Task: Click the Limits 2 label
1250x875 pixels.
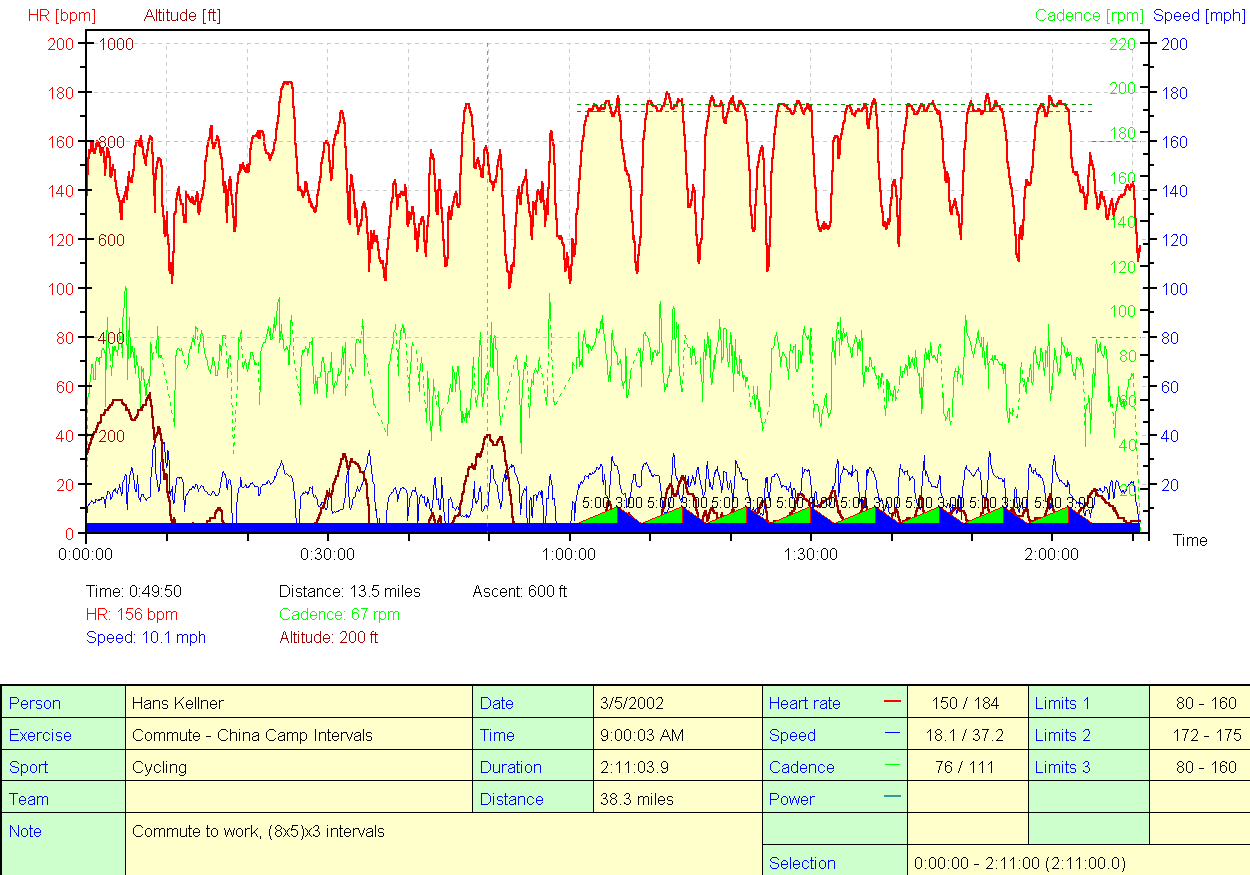Action: coord(1062,735)
